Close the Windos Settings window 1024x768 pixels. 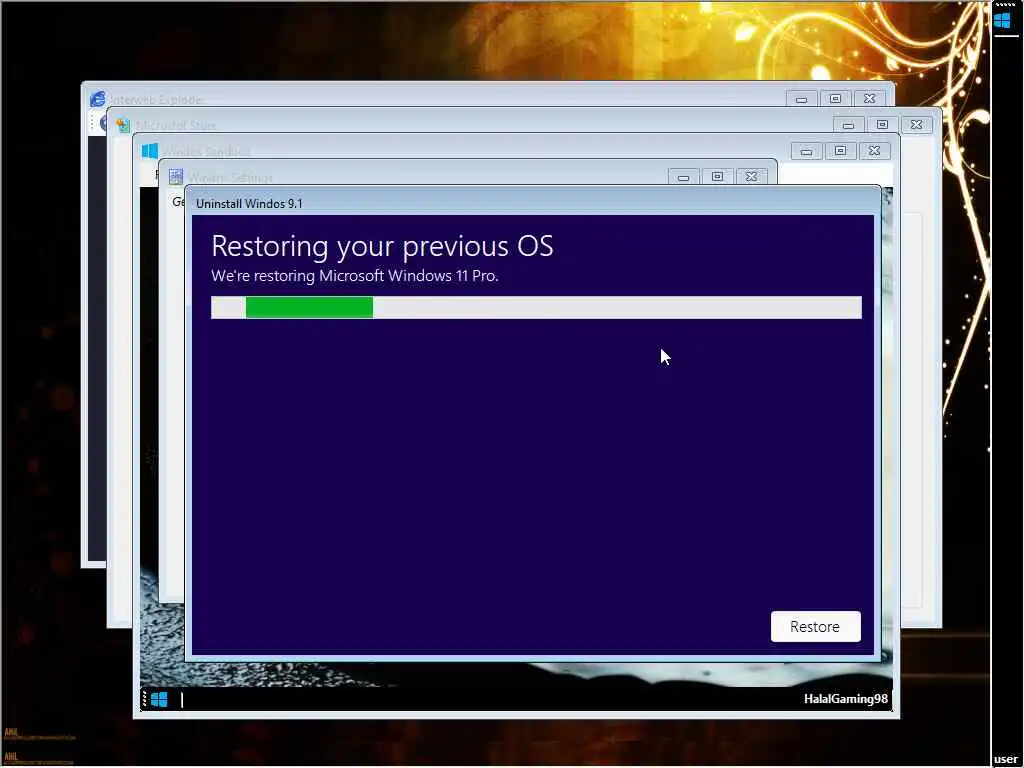[x=751, y=177]
